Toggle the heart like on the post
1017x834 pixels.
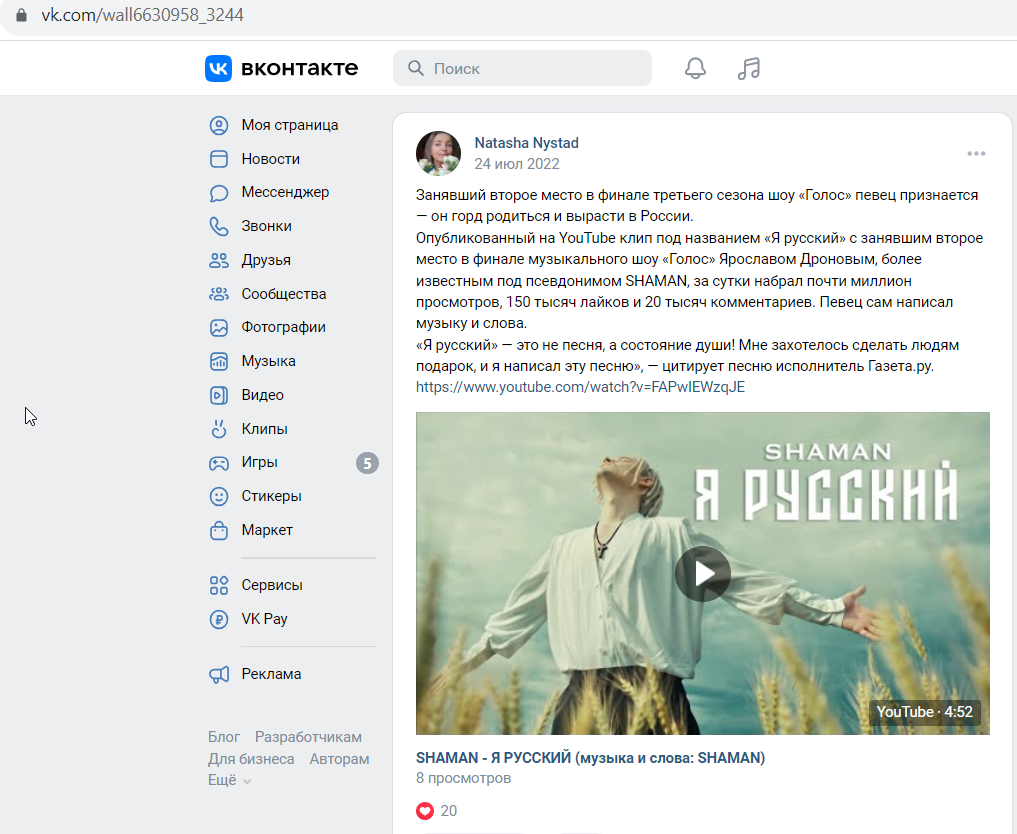point(425,811)
